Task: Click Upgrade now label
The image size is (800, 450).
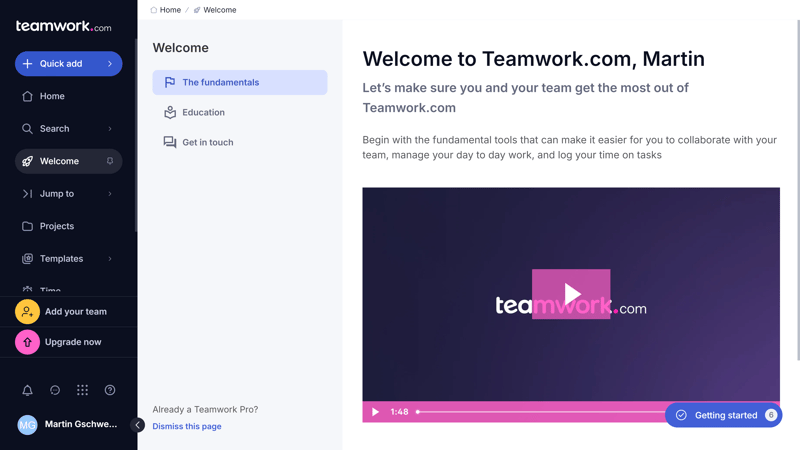Action: pos(73,342)
